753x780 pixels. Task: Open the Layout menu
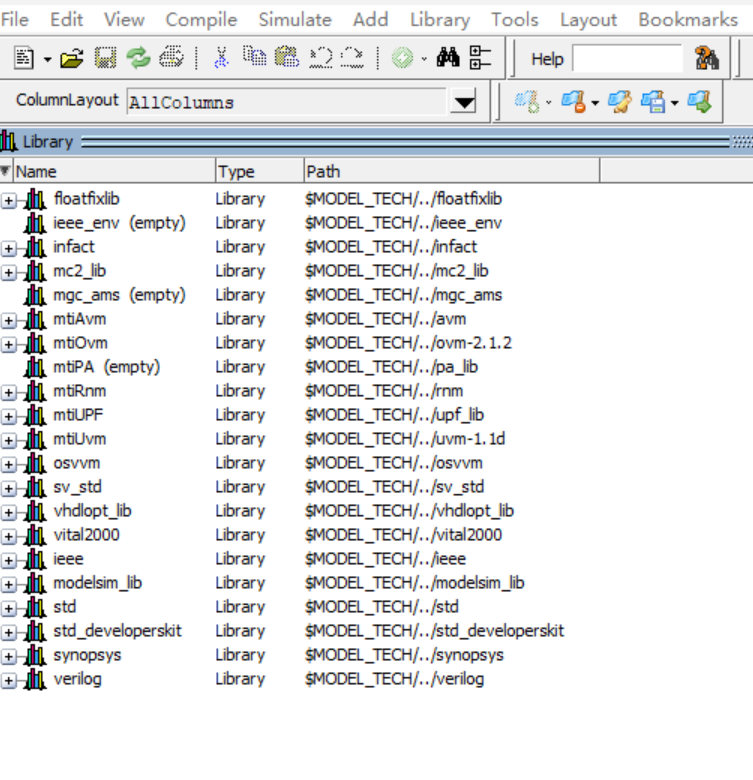[588, 19]
